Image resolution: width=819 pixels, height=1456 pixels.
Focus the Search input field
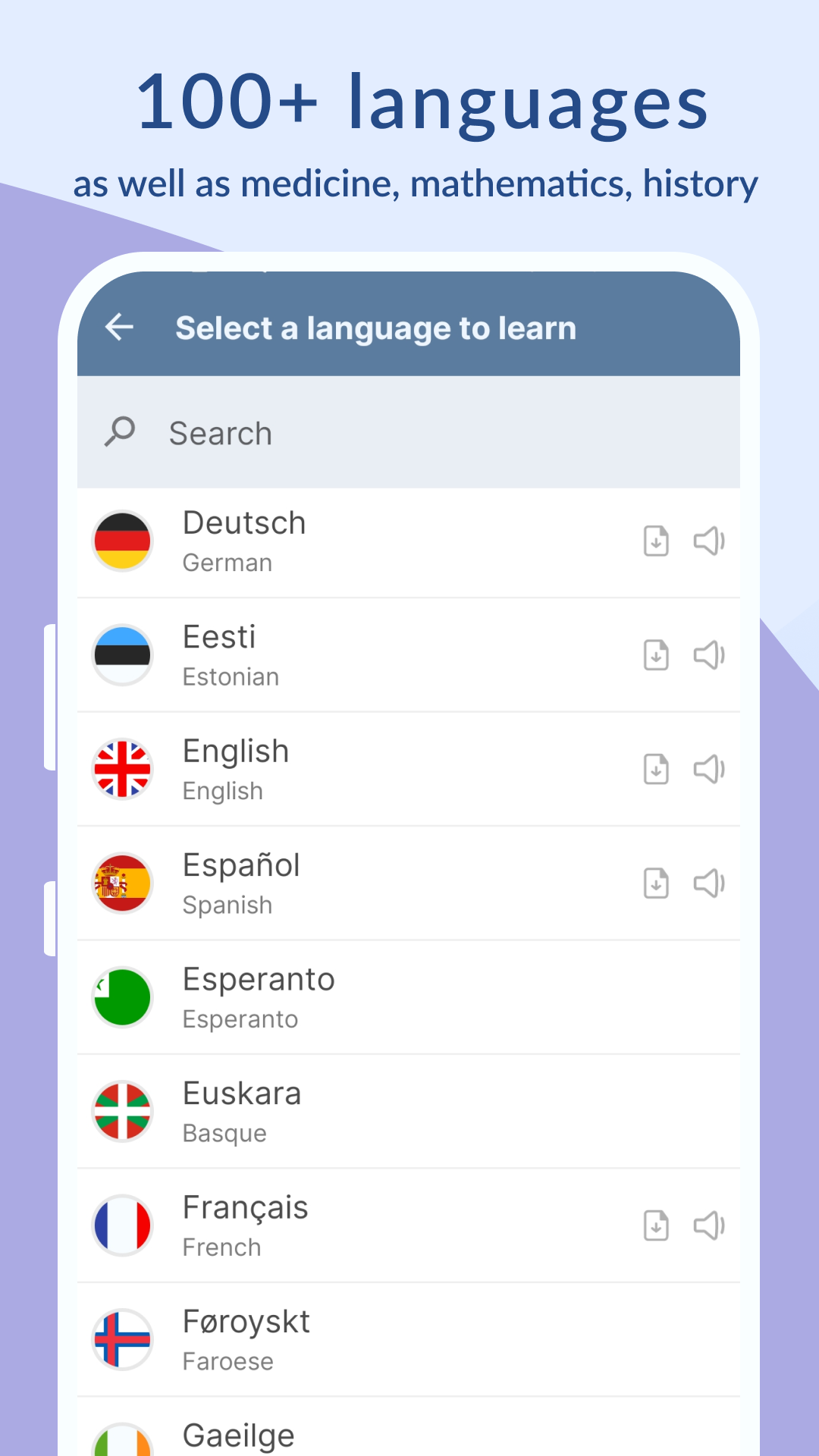pyautogui.click(x=409, y=432)
